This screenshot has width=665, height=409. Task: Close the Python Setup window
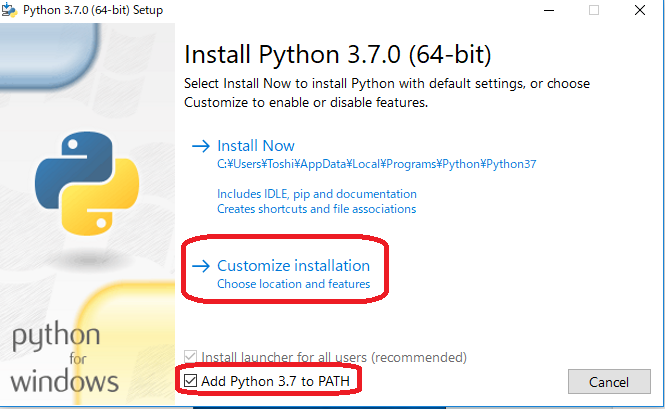(641, 10)
